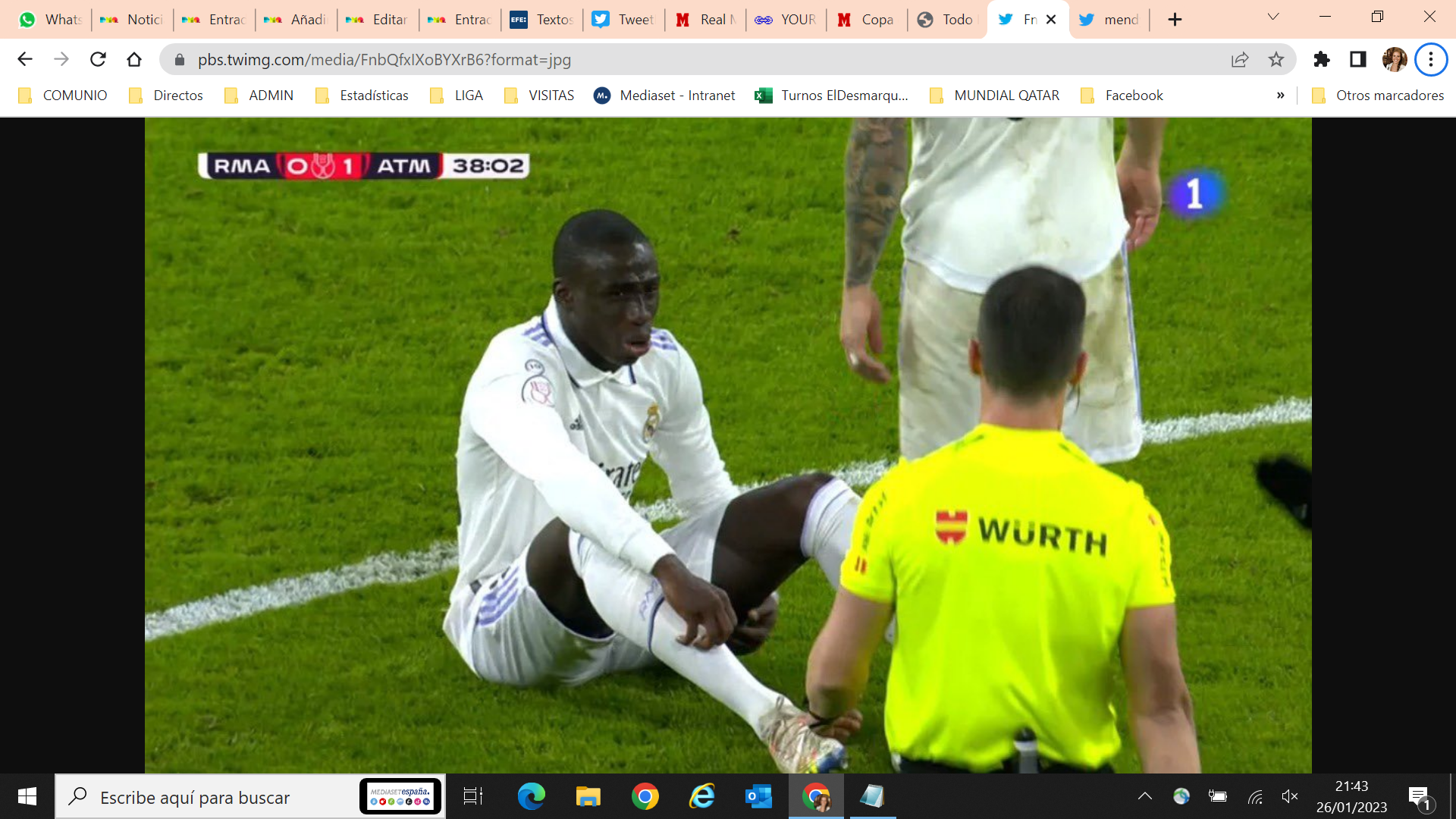Close the active Fn Twitter tab
The image size is (1456, 819).
click(1051, 20)
